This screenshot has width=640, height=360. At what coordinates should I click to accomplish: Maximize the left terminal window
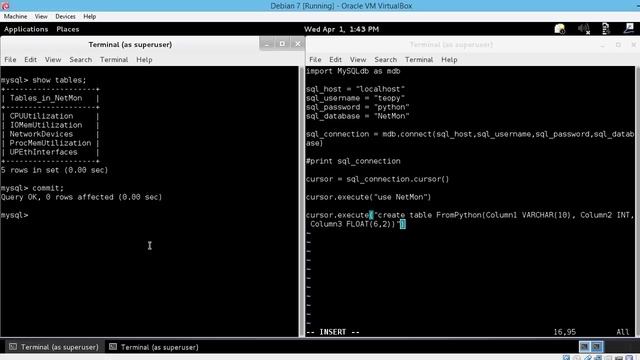click(x=282, y=44)
